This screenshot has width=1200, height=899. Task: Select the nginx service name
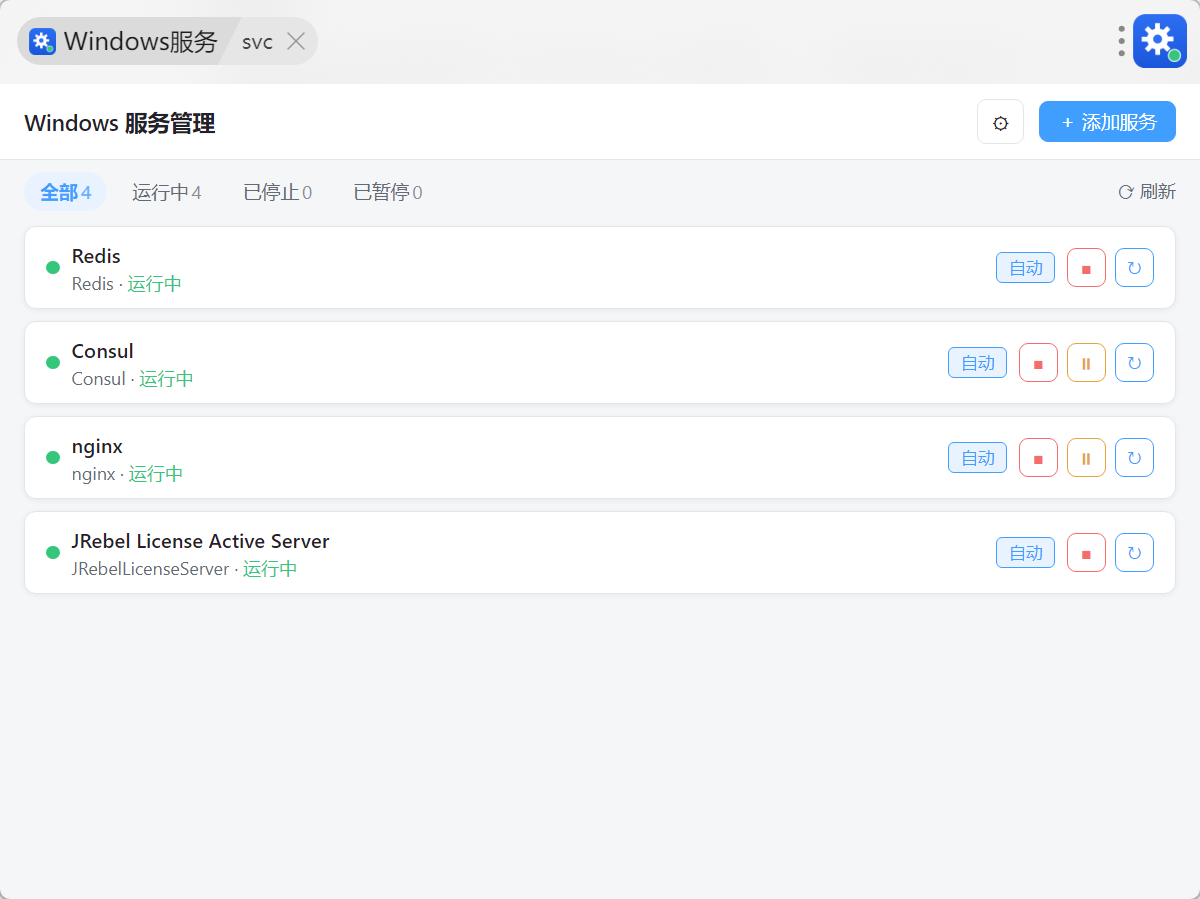pos(97,447)
